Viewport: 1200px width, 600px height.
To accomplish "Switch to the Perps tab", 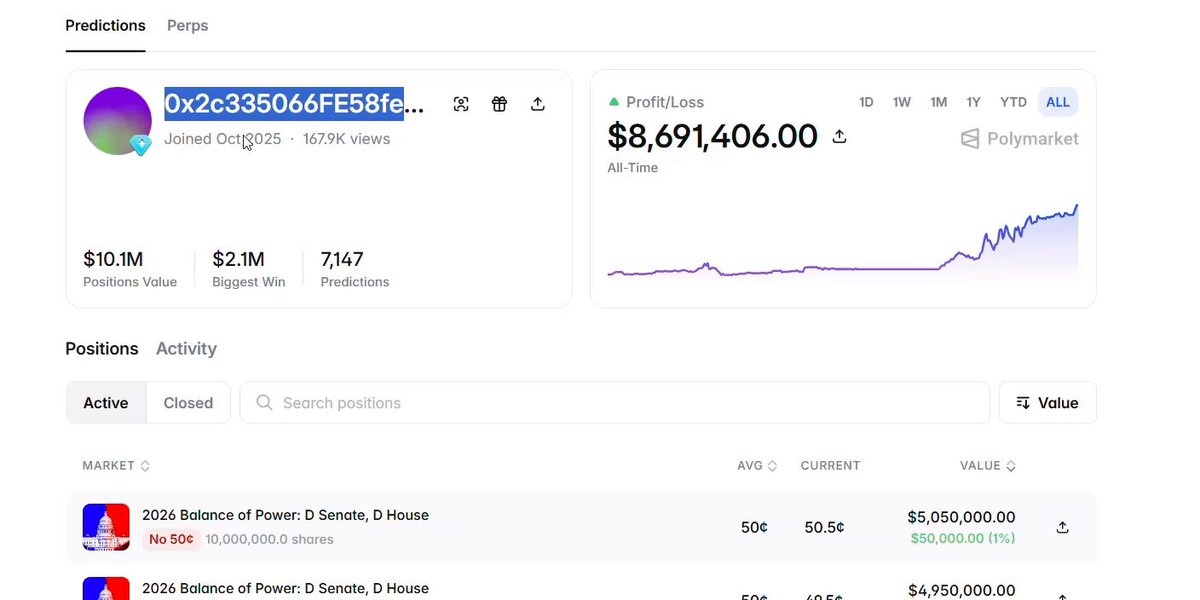I will click(x=188, y=25).
